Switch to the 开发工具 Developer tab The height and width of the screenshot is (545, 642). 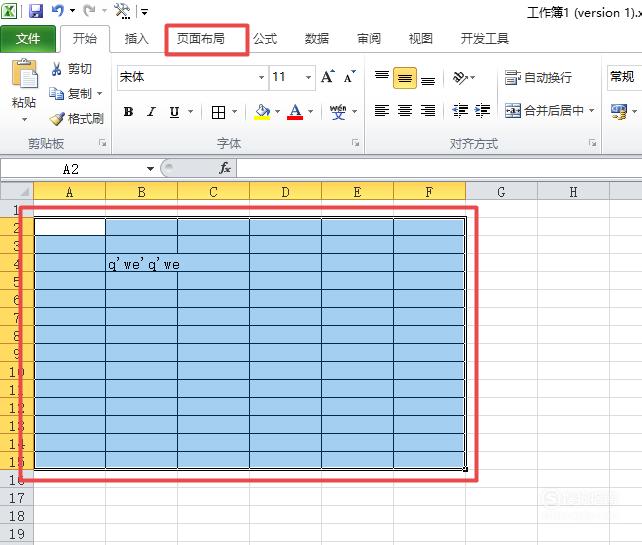click(x=484, y=39)
